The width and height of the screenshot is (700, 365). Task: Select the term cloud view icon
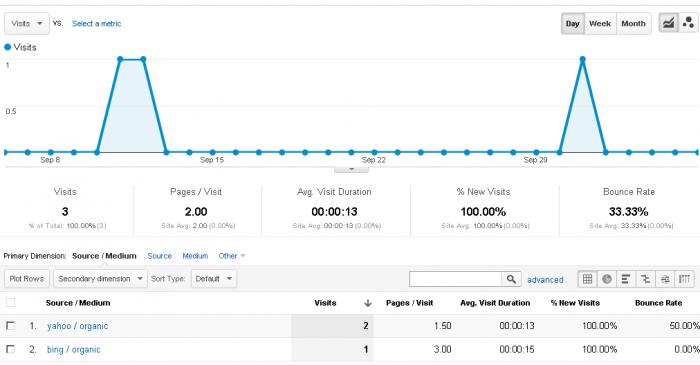[x=665, y=279]
